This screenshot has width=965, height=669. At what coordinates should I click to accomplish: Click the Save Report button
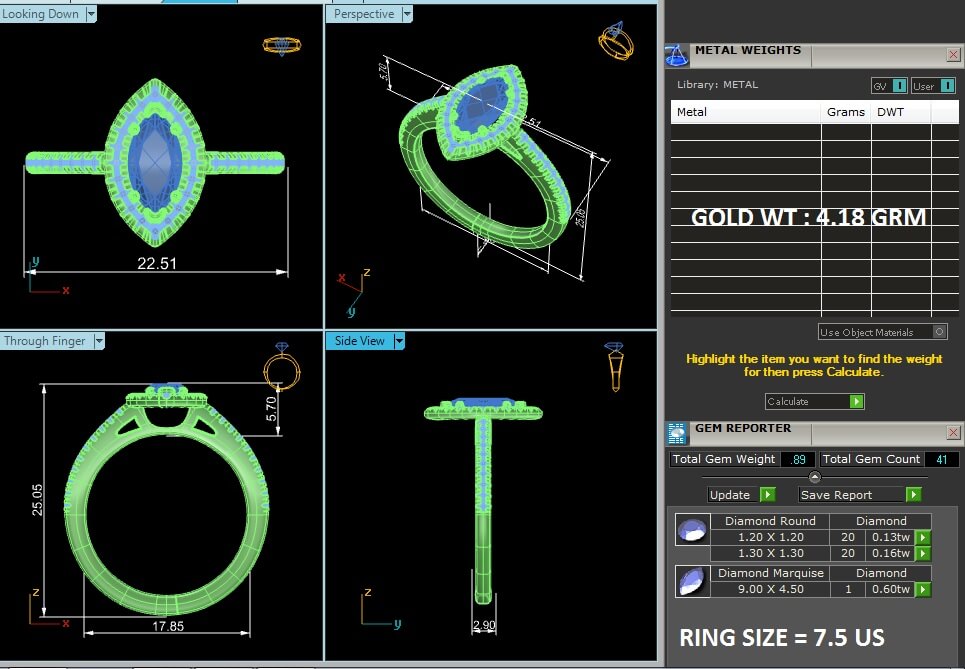click(859, 495)
